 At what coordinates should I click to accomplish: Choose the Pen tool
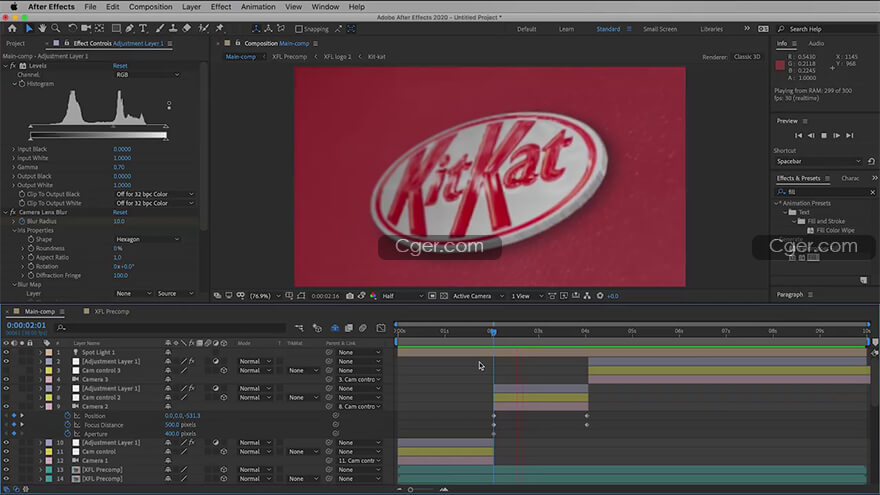point(131,29)
